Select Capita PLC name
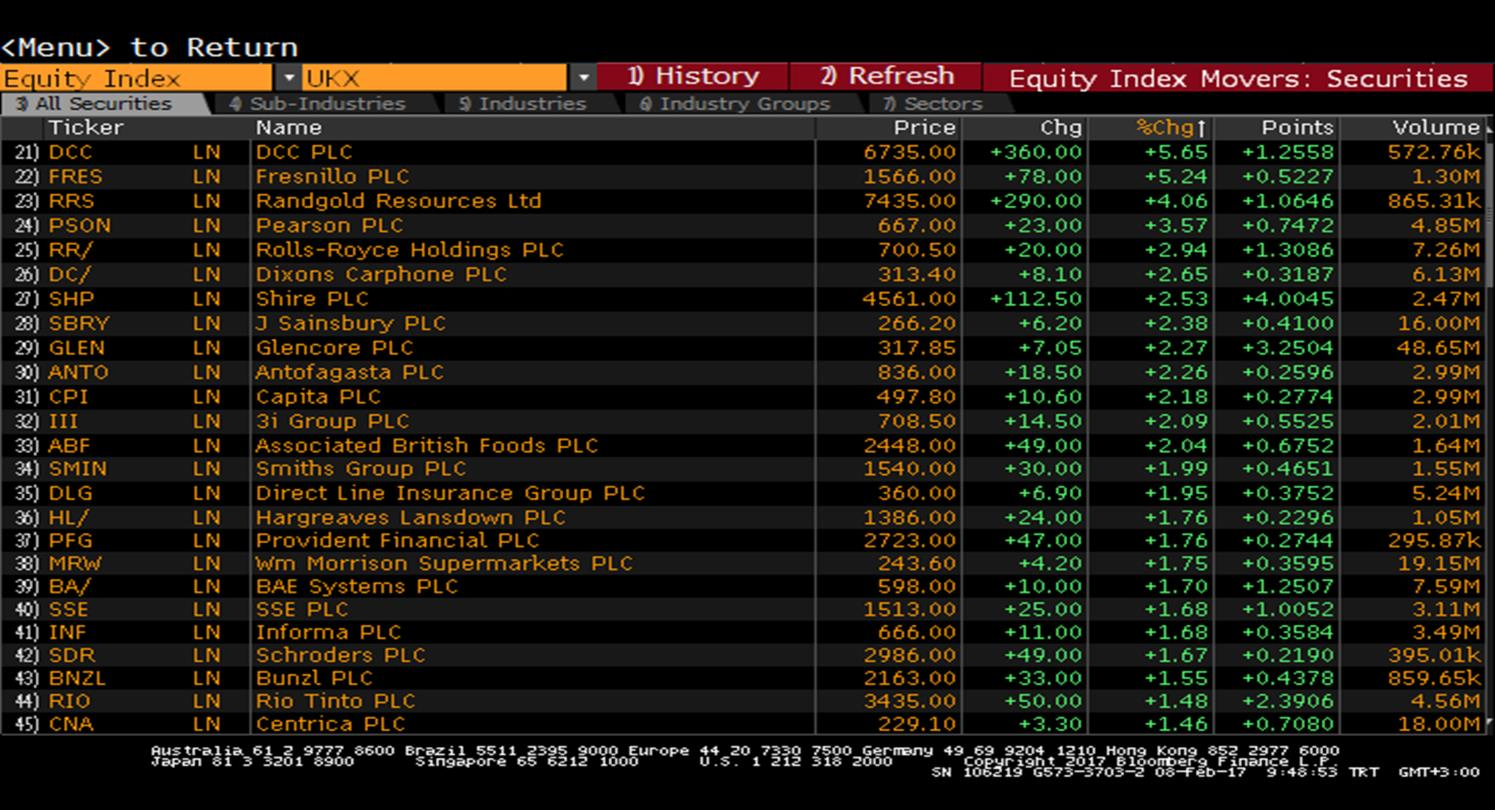Screen dimensions: 1495x810 coord(318,397)
